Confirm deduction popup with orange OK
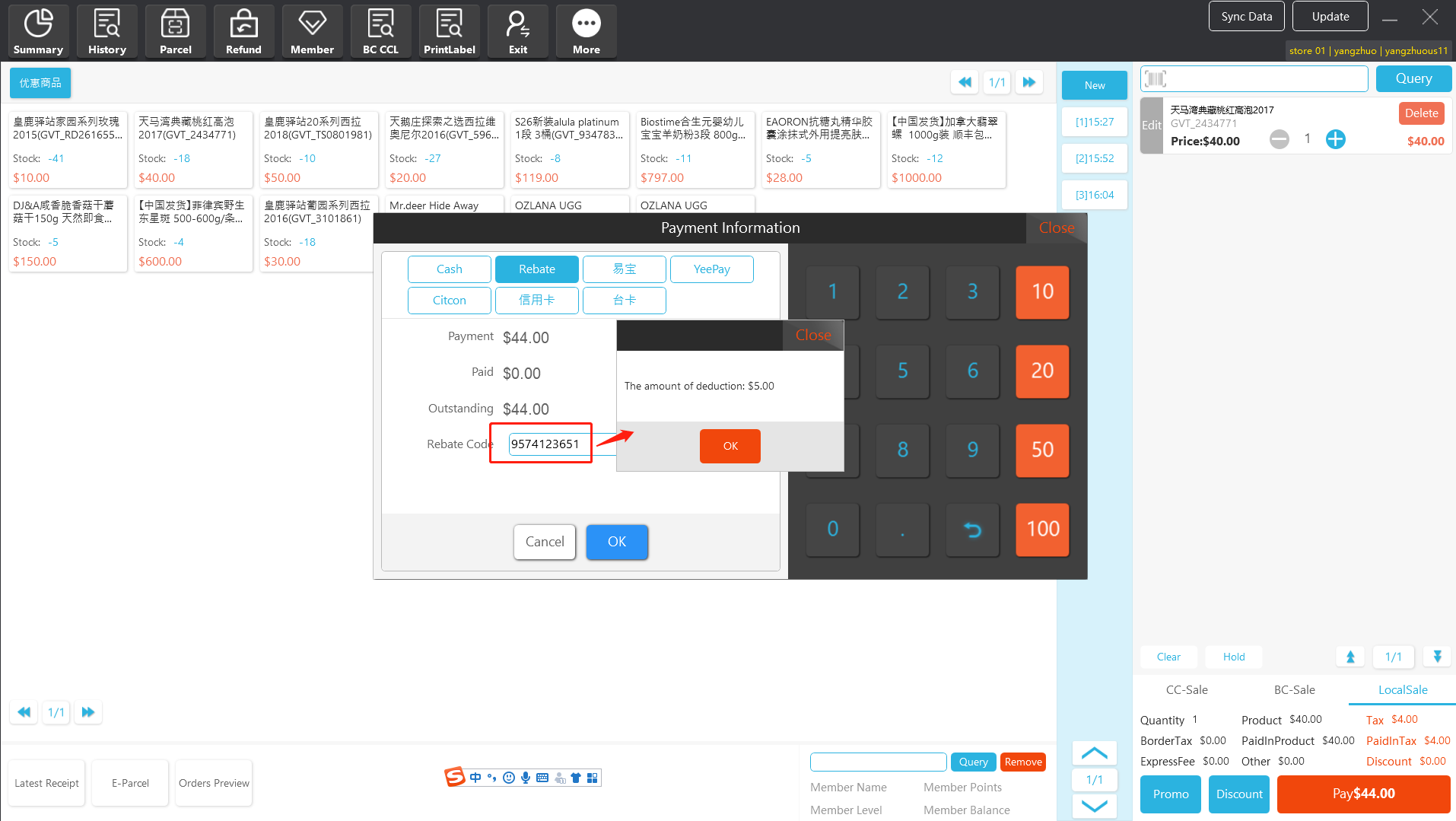The width and height of the screenshot is (1456, 821). (730, 446)
